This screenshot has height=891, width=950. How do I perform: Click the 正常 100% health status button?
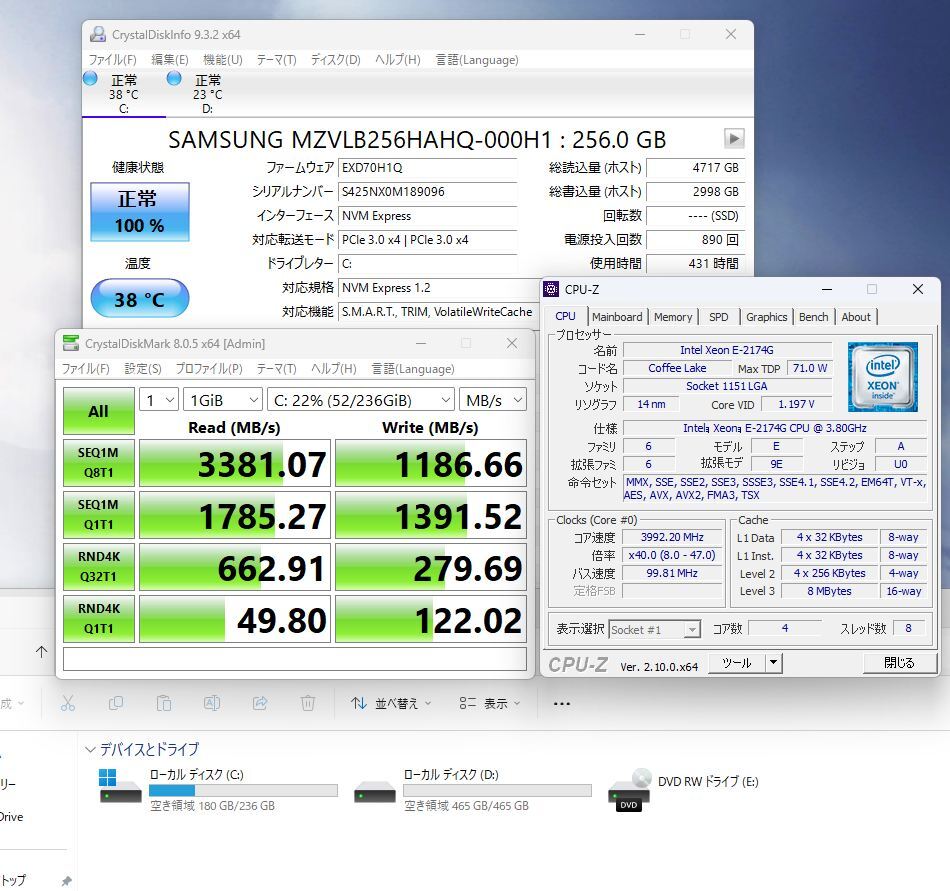140,212
